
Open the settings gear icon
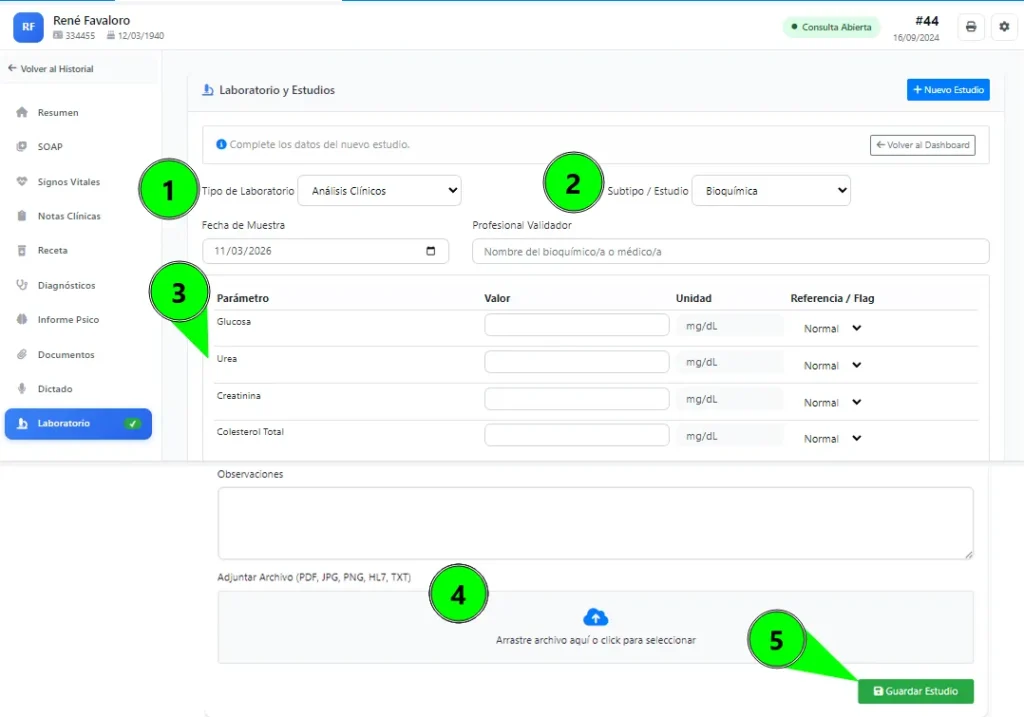pyautogui.click(x=1004, y=27)
